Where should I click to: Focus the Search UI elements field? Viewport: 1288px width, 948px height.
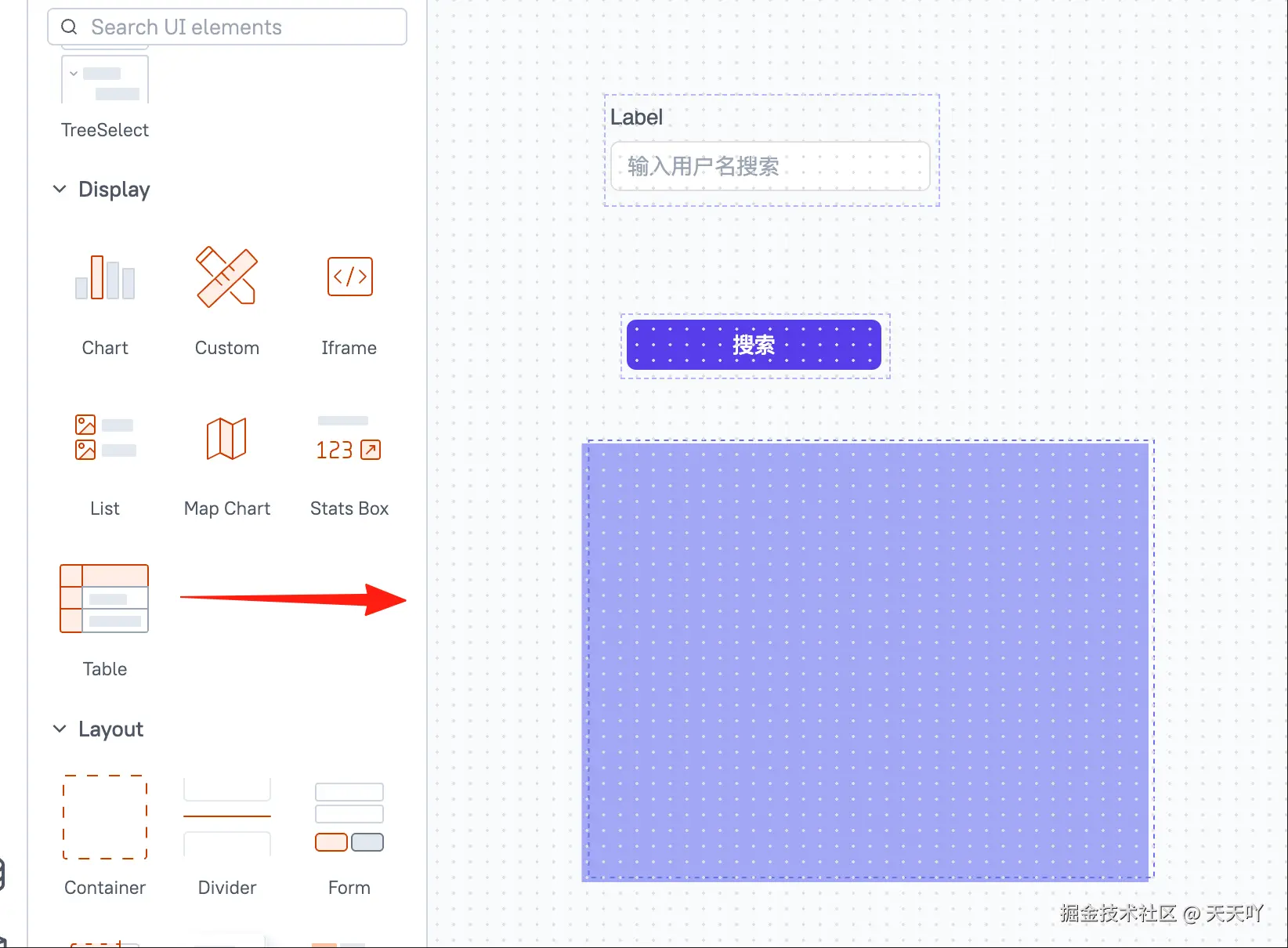coord(227,27)
